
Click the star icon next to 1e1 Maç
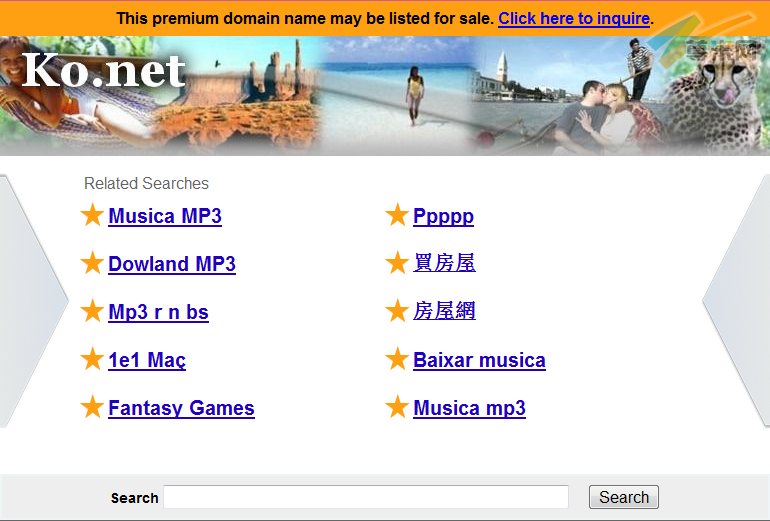[x=92, y=359]
